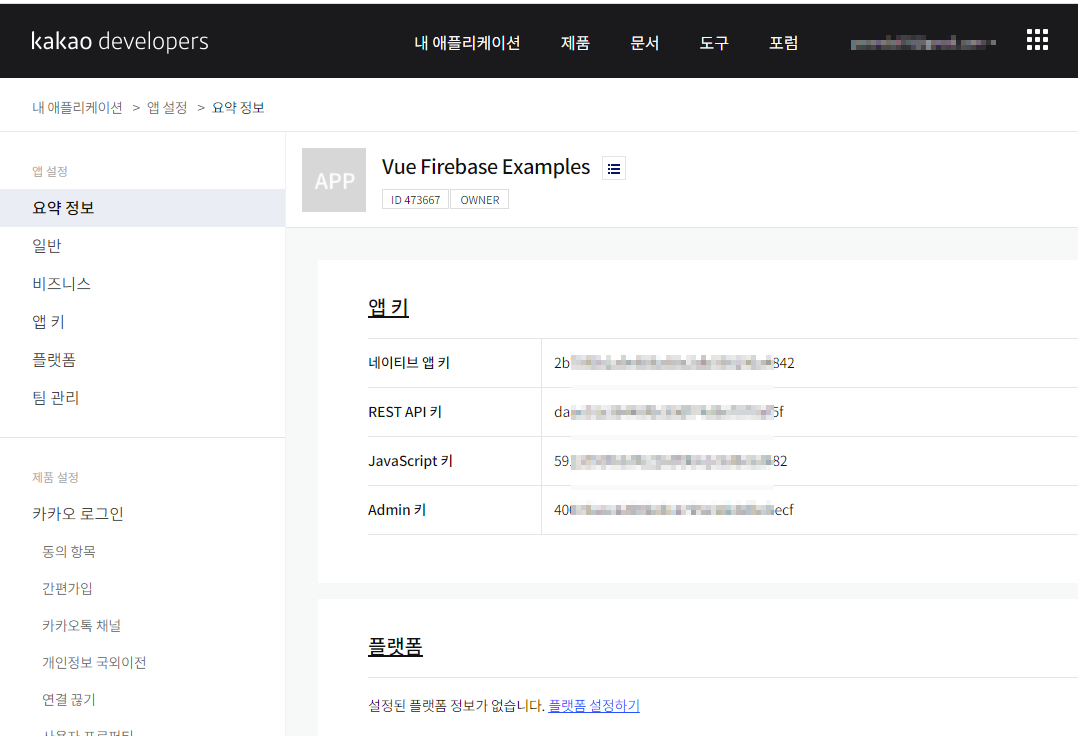Open the 앱 키 section heading link
1078x736 pixels.
point(388,307)
